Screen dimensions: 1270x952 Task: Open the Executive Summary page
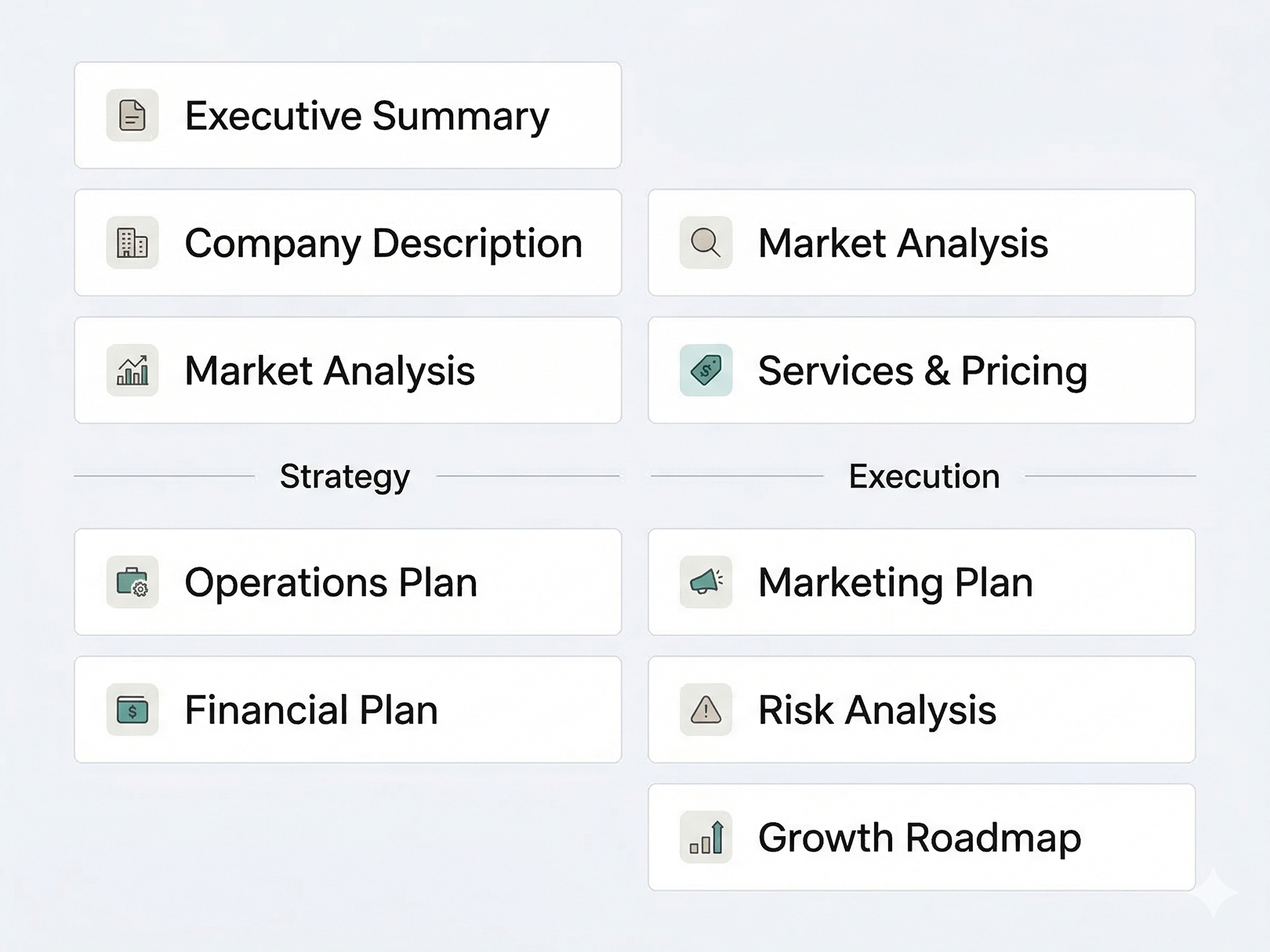tap(347, 115)
